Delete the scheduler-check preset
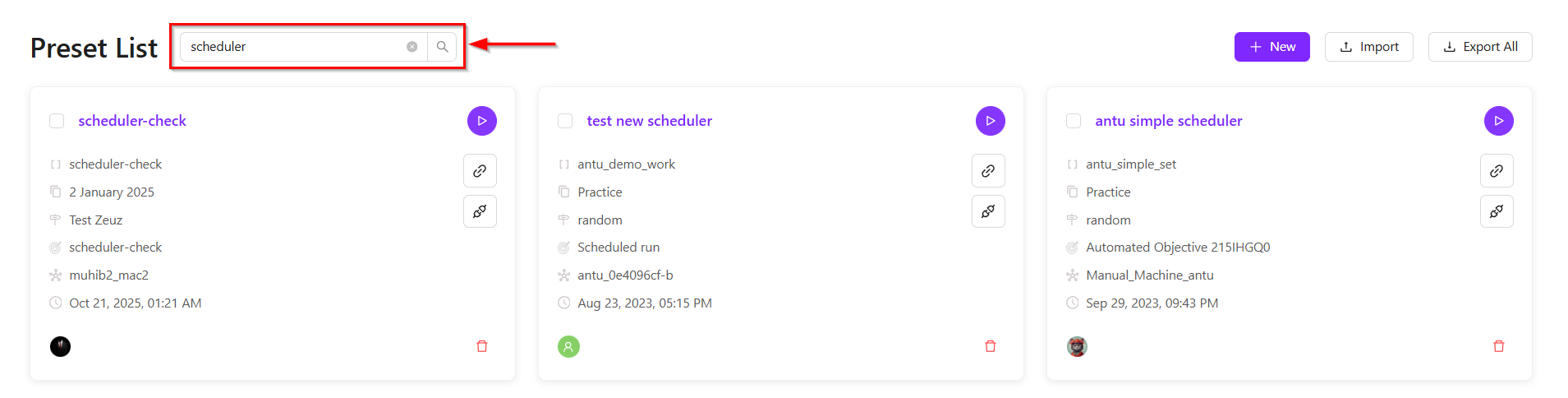The width and height of the screenshot is (1568, 398). (x=482, y=346)
